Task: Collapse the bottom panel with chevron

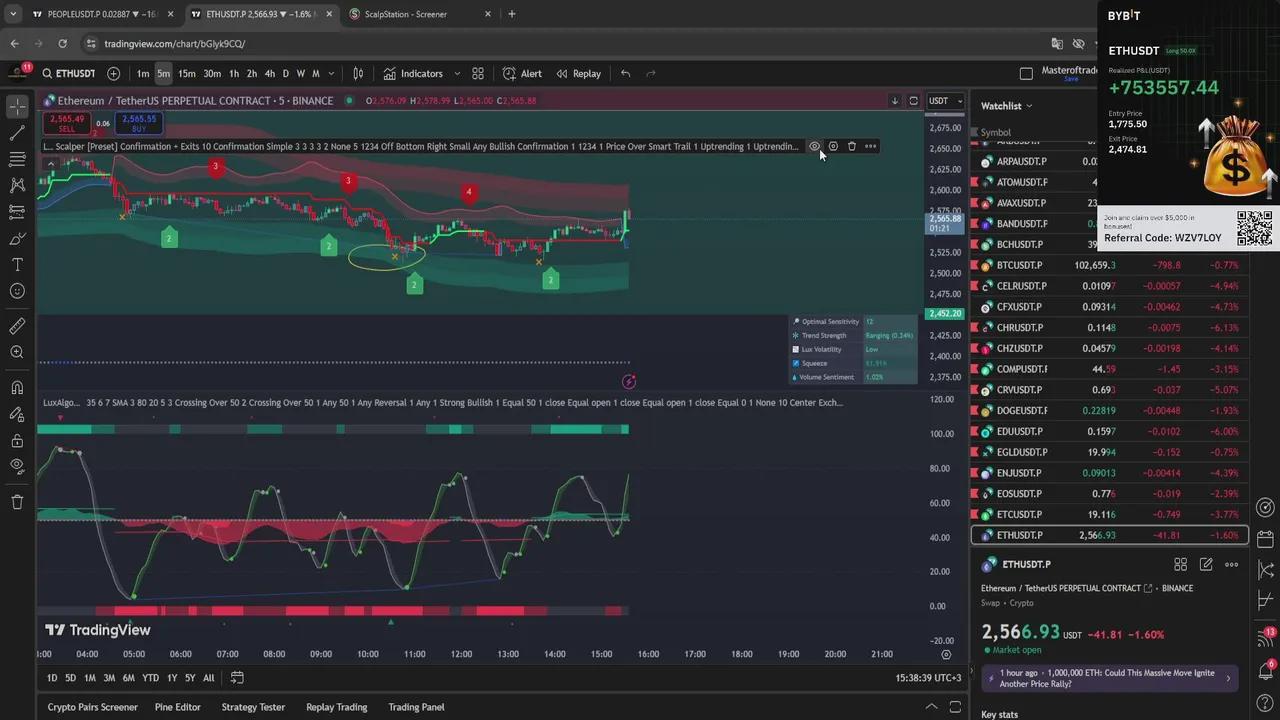Action: tap(931, 707)
